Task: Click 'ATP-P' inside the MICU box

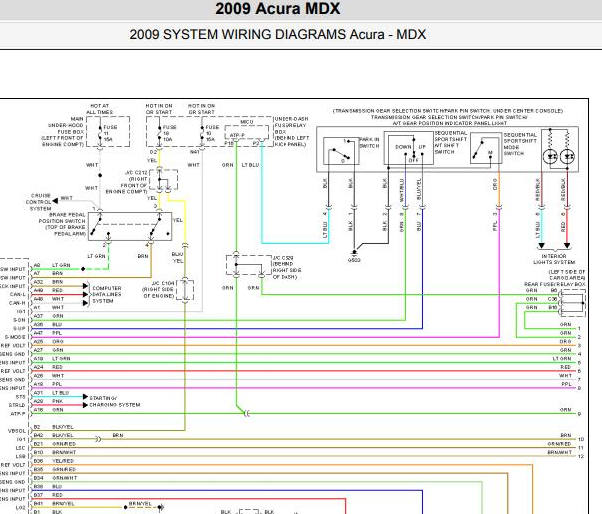Action: pos(237,135)
